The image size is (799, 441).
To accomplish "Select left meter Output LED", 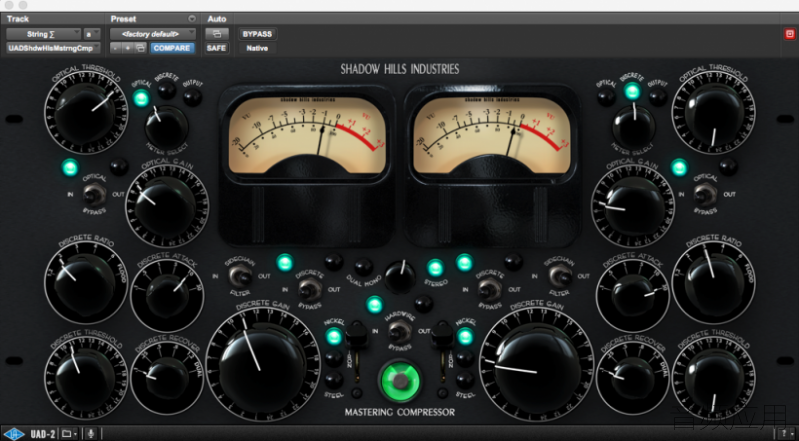I will pos(193,97).
